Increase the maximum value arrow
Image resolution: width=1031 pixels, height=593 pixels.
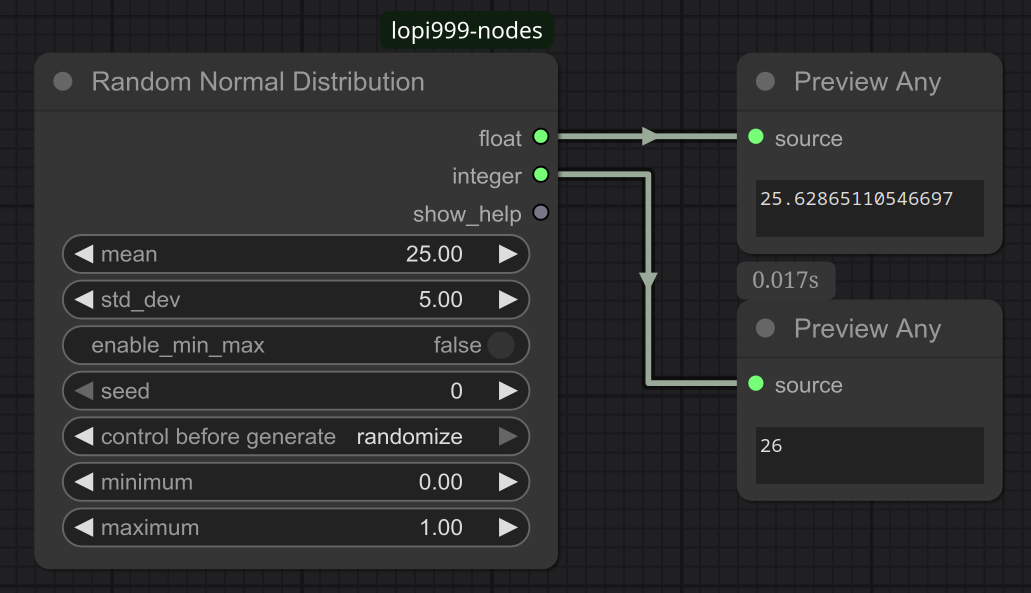point(508,527)
